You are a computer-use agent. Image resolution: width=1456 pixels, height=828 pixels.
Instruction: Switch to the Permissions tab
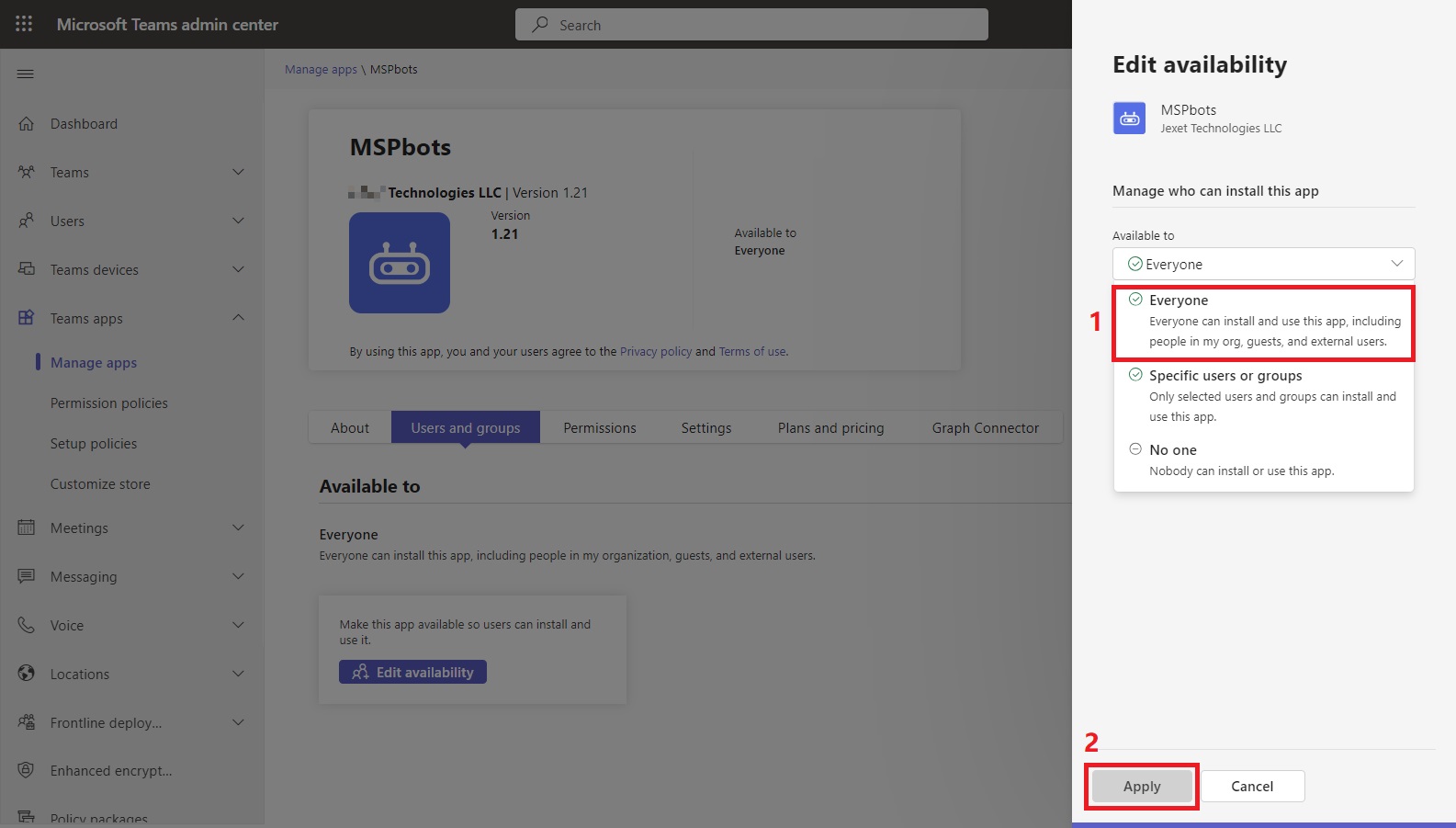click(599, 428)
